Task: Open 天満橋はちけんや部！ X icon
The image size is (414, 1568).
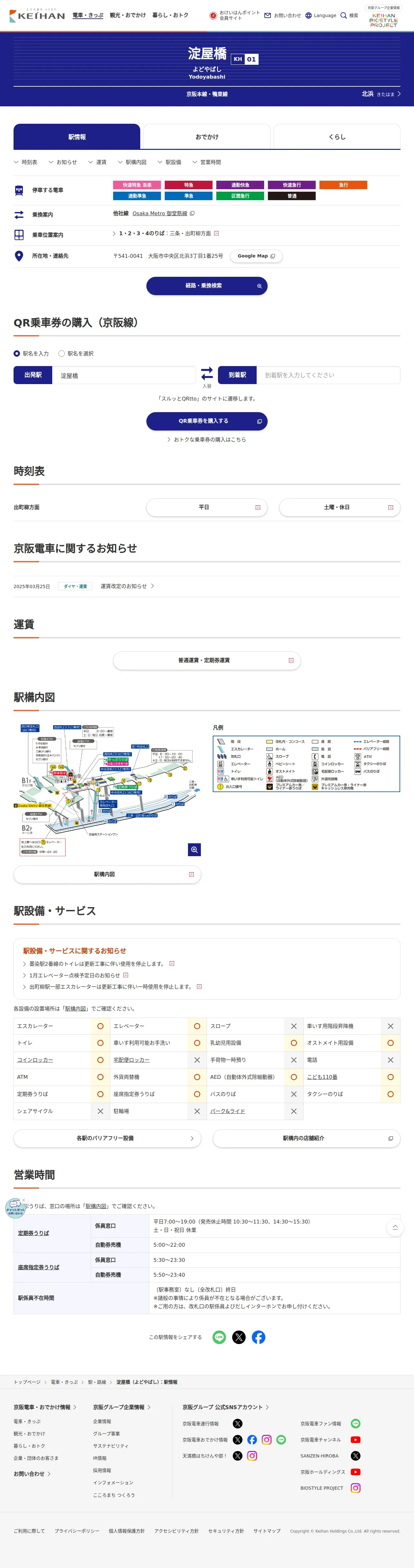Action: [237, 1456]
